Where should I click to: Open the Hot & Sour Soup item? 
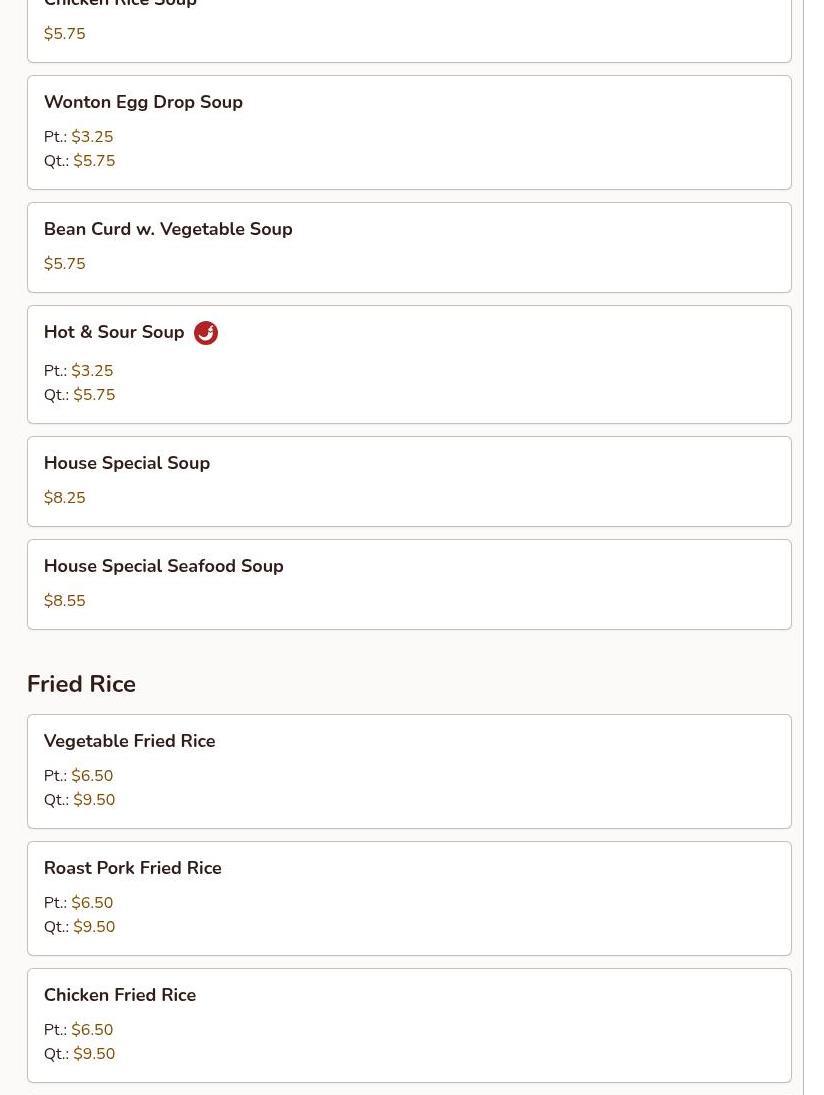click(114, 332)
